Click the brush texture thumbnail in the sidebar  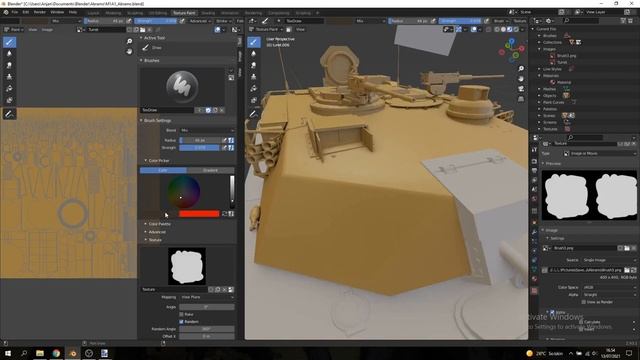point(187,266)
